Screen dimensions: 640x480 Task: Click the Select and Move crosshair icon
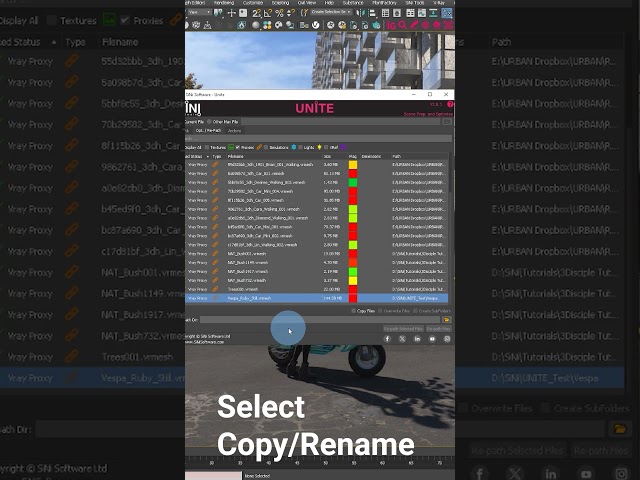[x=232, y=13]
